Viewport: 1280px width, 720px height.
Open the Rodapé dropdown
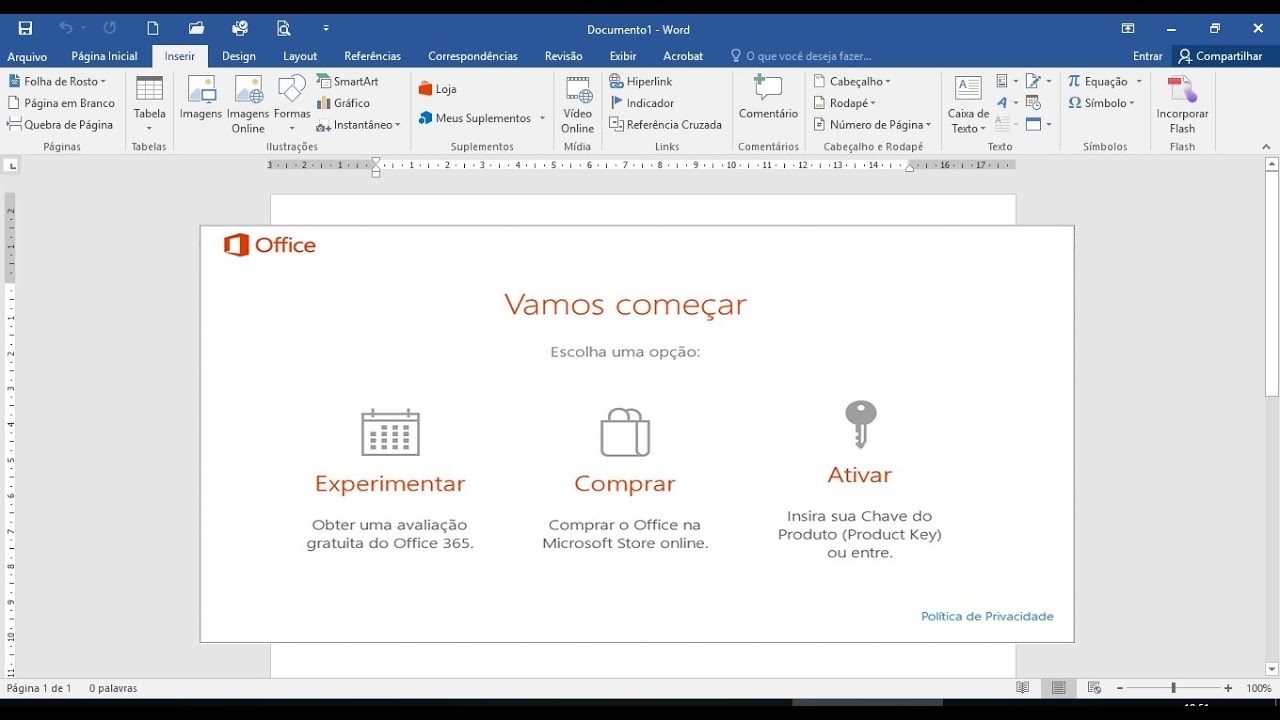[x=845, y=103]
